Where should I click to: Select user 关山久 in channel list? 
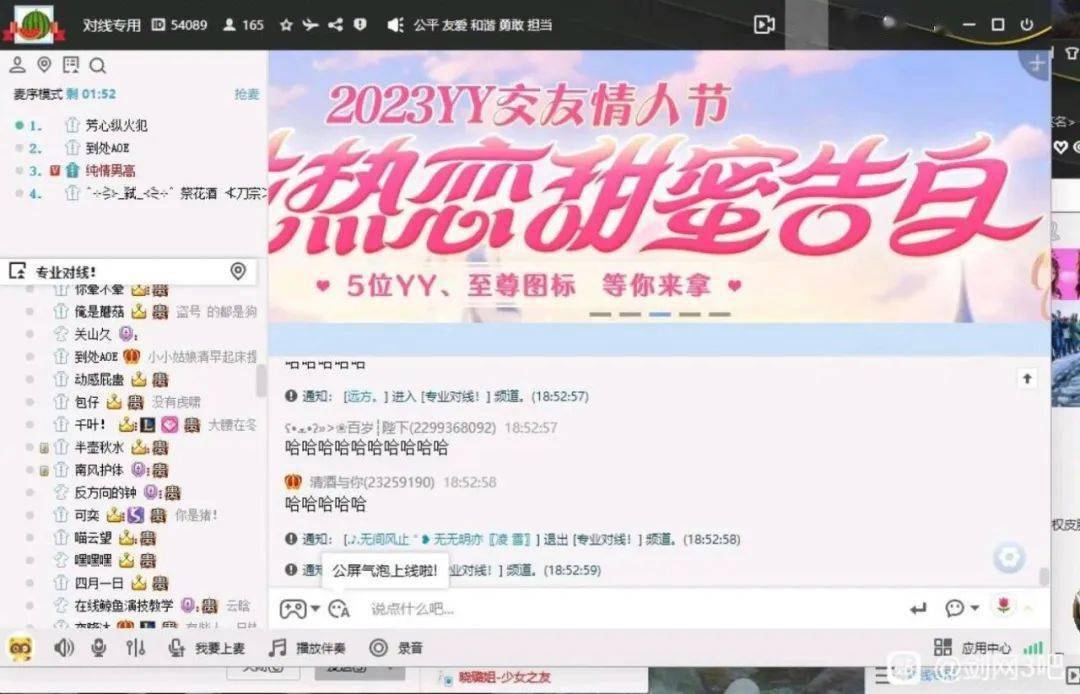(x=92, y=335)
